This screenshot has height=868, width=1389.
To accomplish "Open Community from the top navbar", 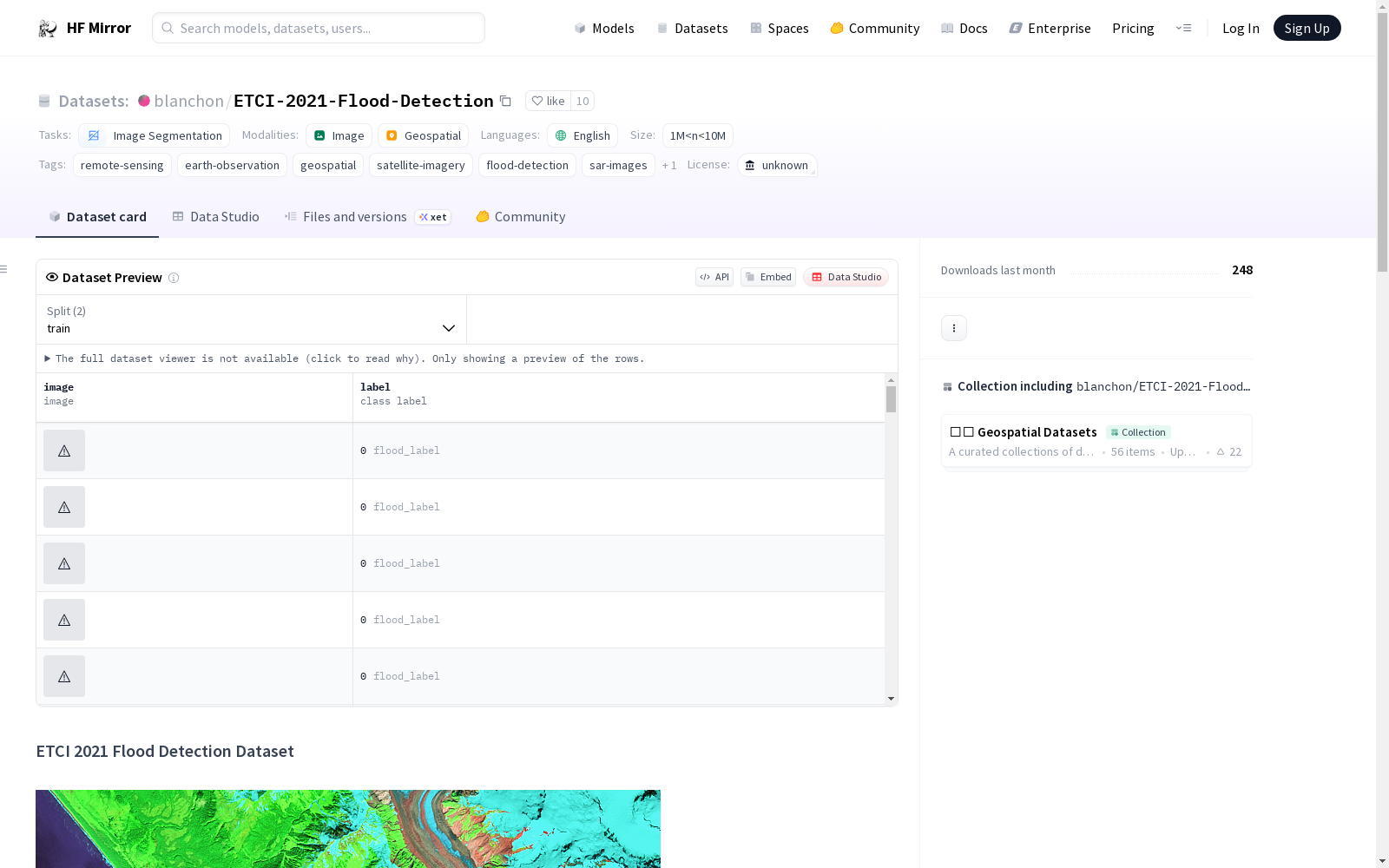I will click(875, 28).
